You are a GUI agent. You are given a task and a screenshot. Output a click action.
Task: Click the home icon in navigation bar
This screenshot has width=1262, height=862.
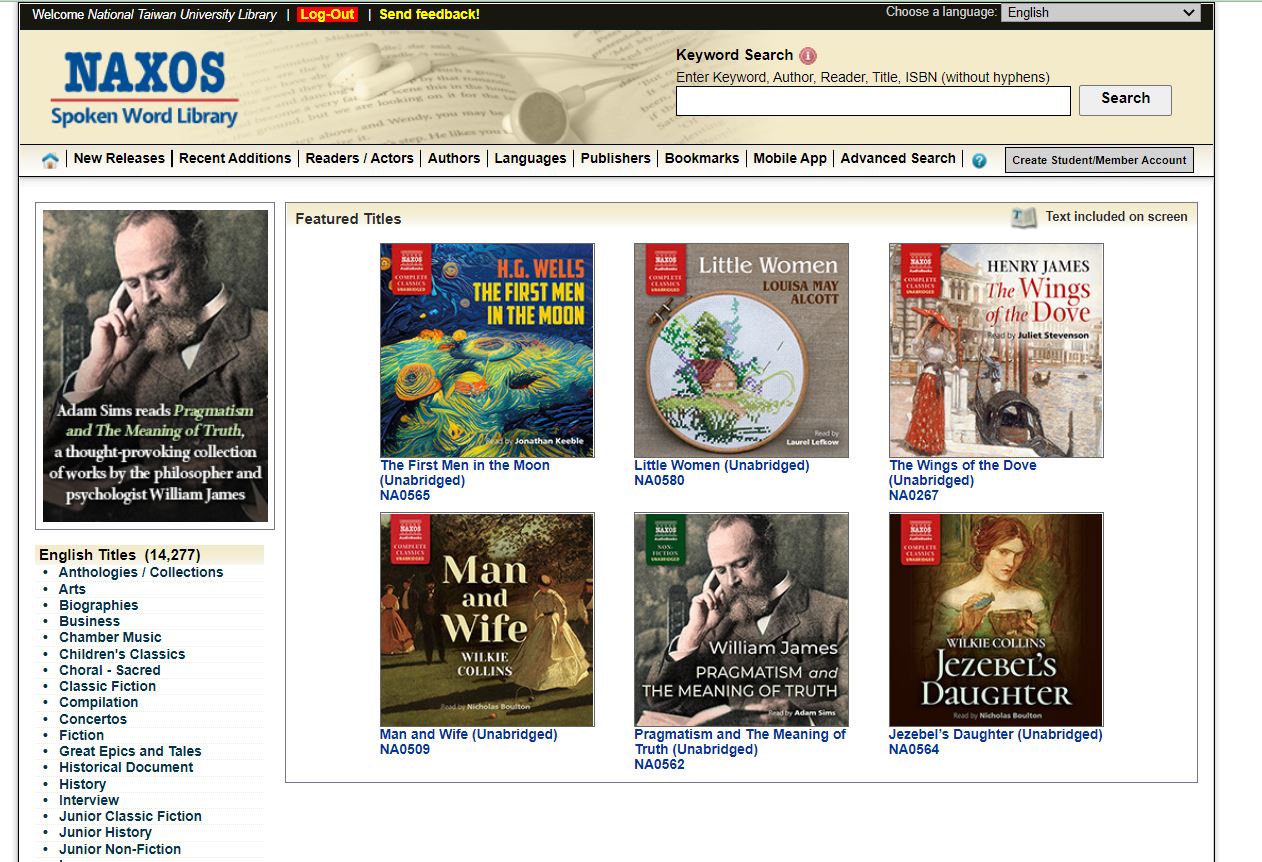[50, 160]
